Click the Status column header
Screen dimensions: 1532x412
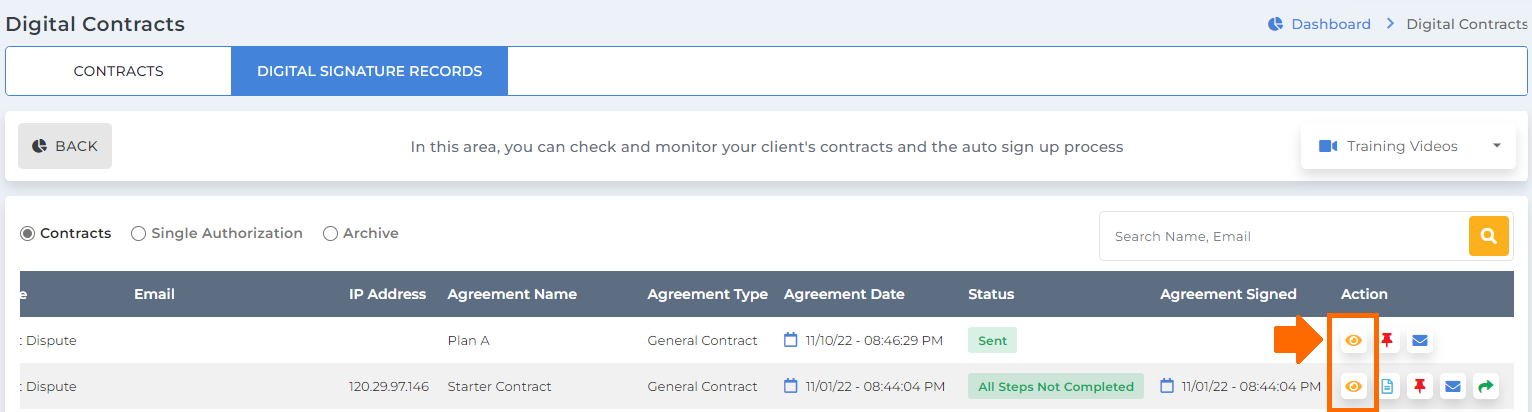click(991, 294)
